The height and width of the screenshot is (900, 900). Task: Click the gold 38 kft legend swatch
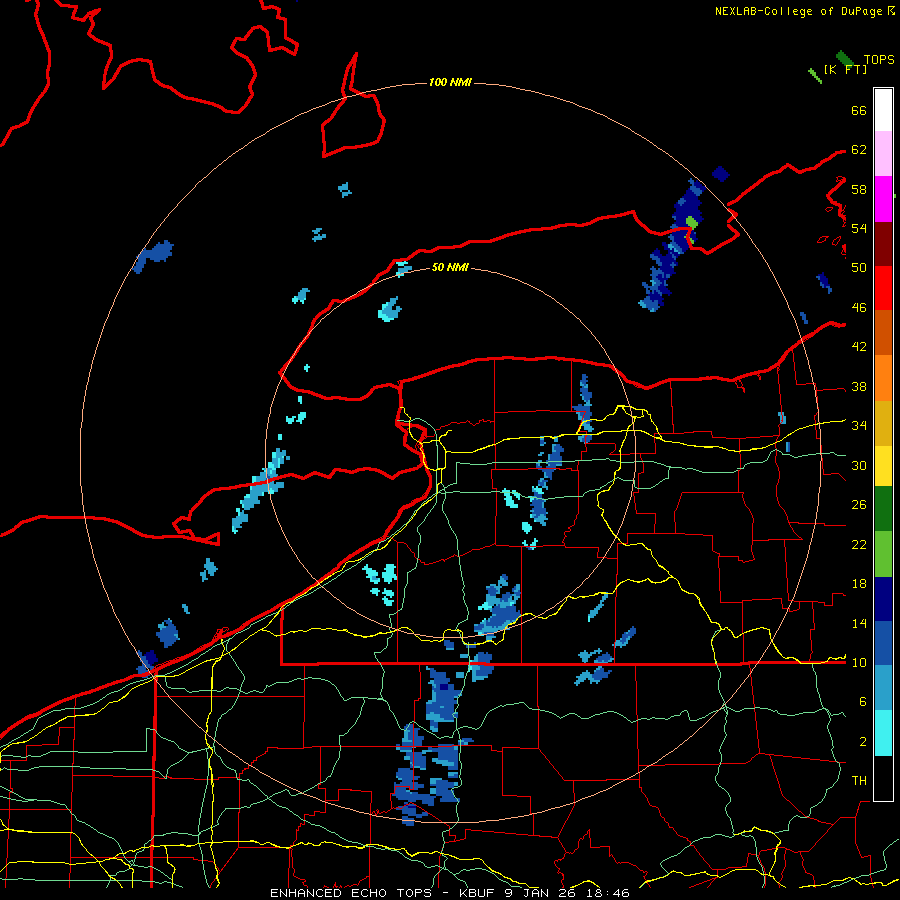(883, 423)
